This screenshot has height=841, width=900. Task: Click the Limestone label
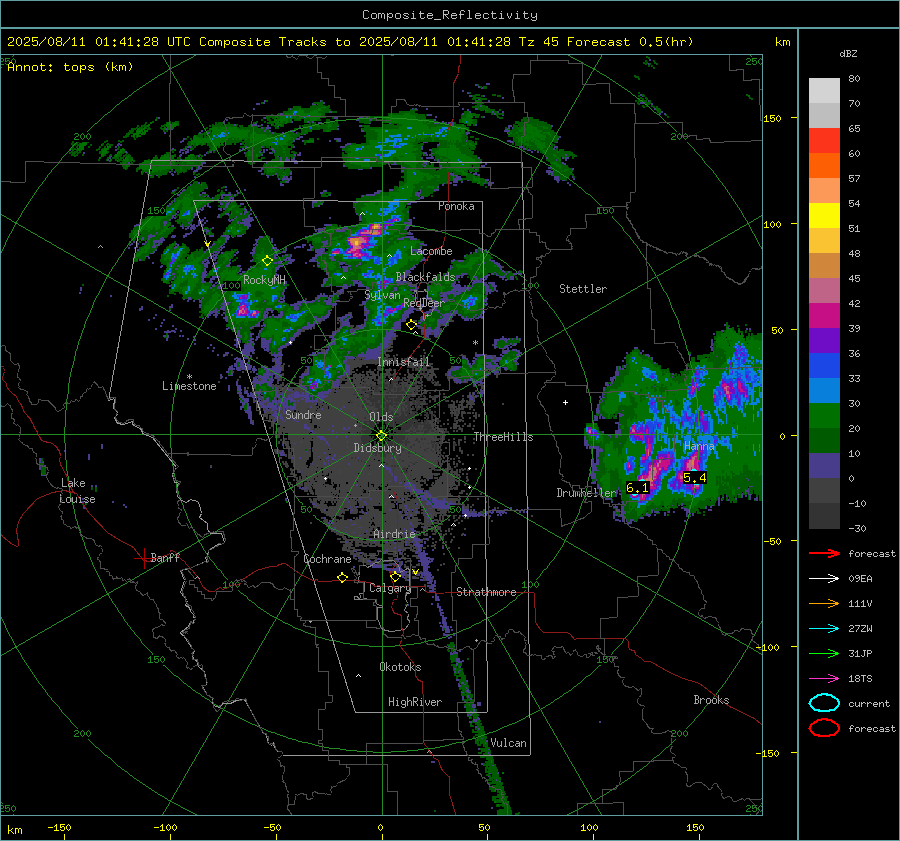coord(189,386)
